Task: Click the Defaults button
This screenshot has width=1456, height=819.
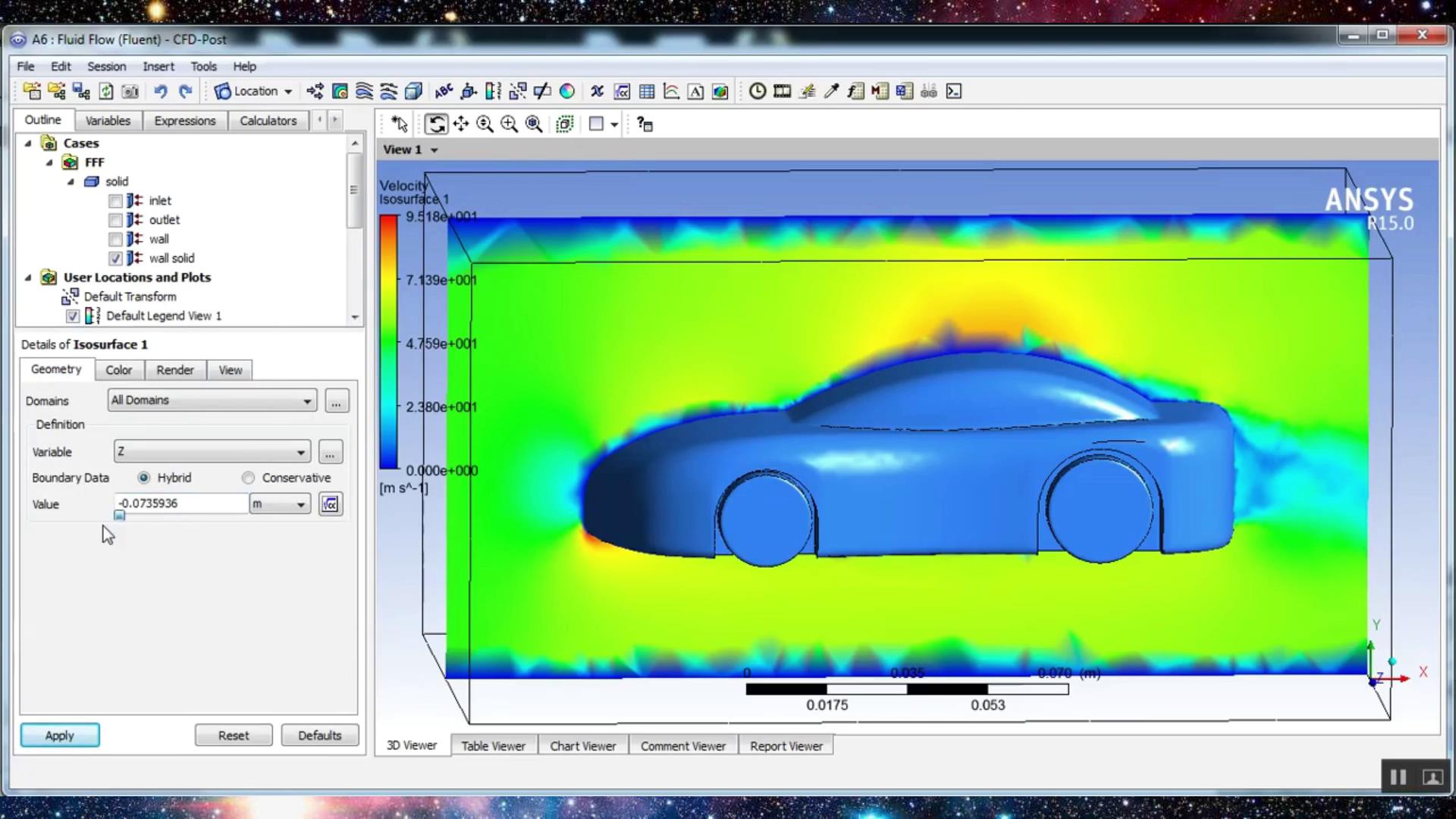Action: pos(319,736)
